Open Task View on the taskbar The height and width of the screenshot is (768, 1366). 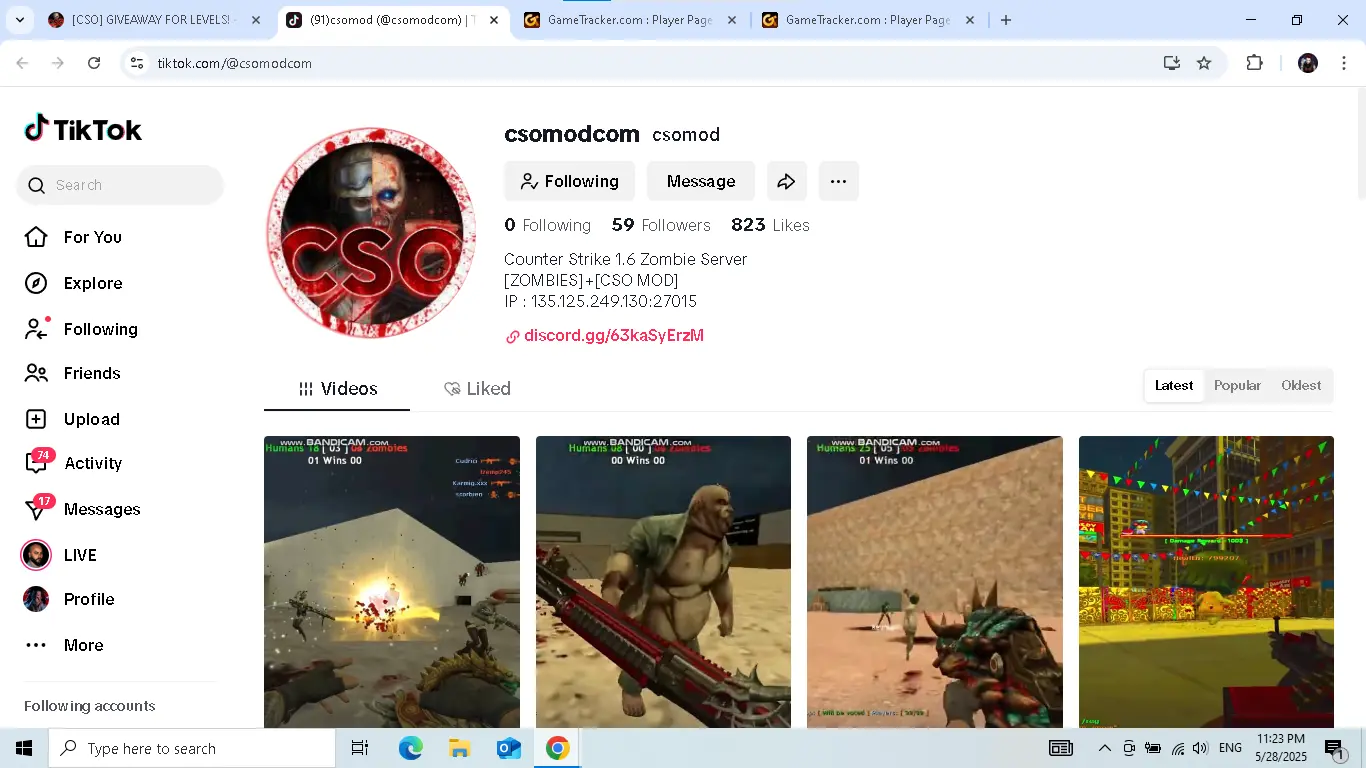coord(360,748)
